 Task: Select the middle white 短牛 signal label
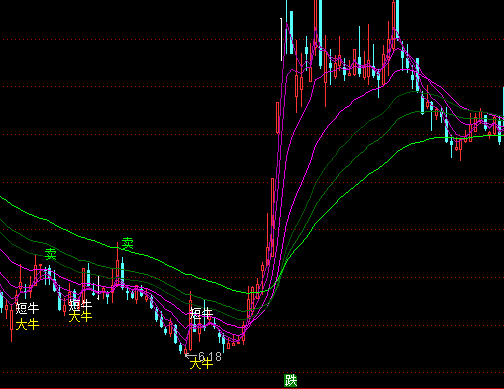coord(80,305)
